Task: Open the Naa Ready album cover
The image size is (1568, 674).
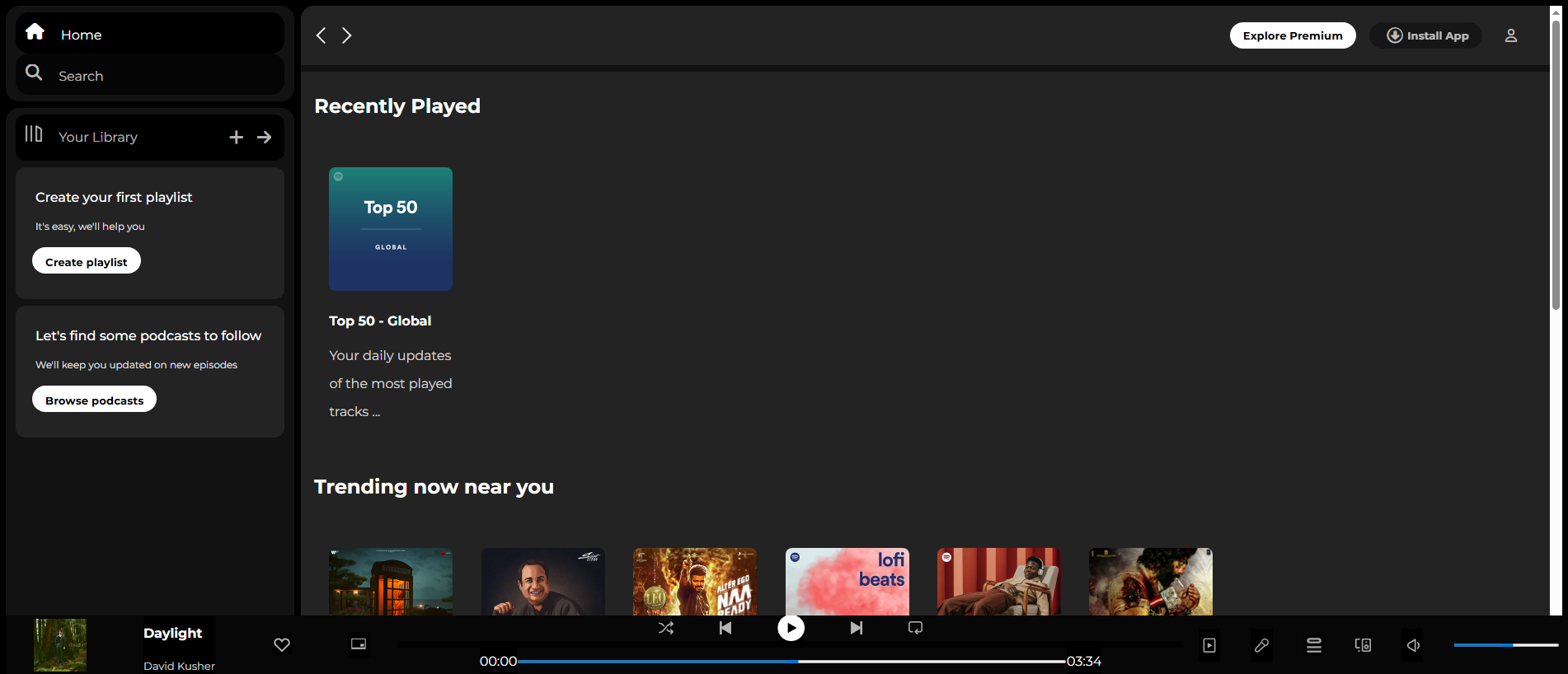Action: click(x=695, y=582)
